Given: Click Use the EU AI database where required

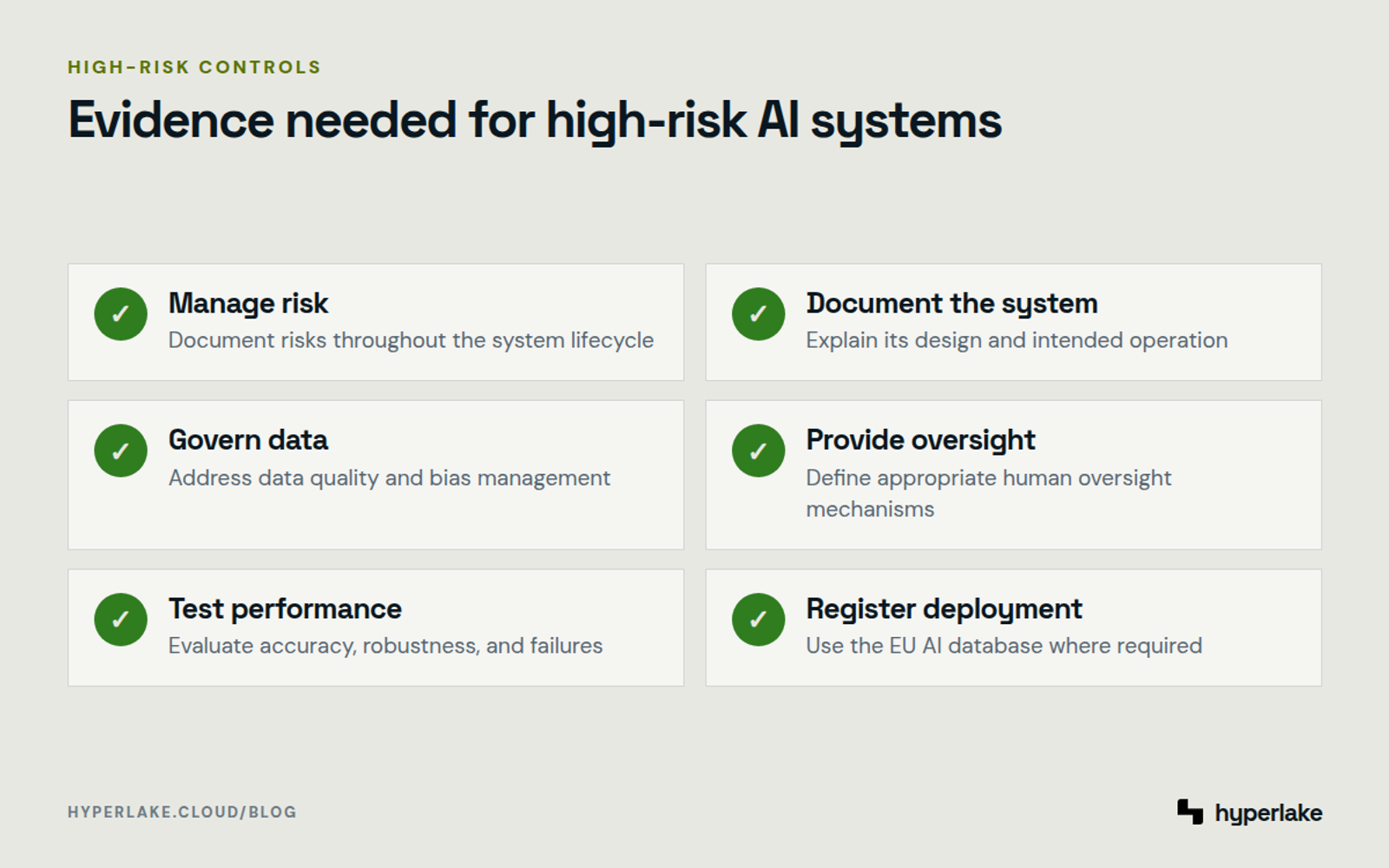Looking at the screenshot, I should [1004, 646].
